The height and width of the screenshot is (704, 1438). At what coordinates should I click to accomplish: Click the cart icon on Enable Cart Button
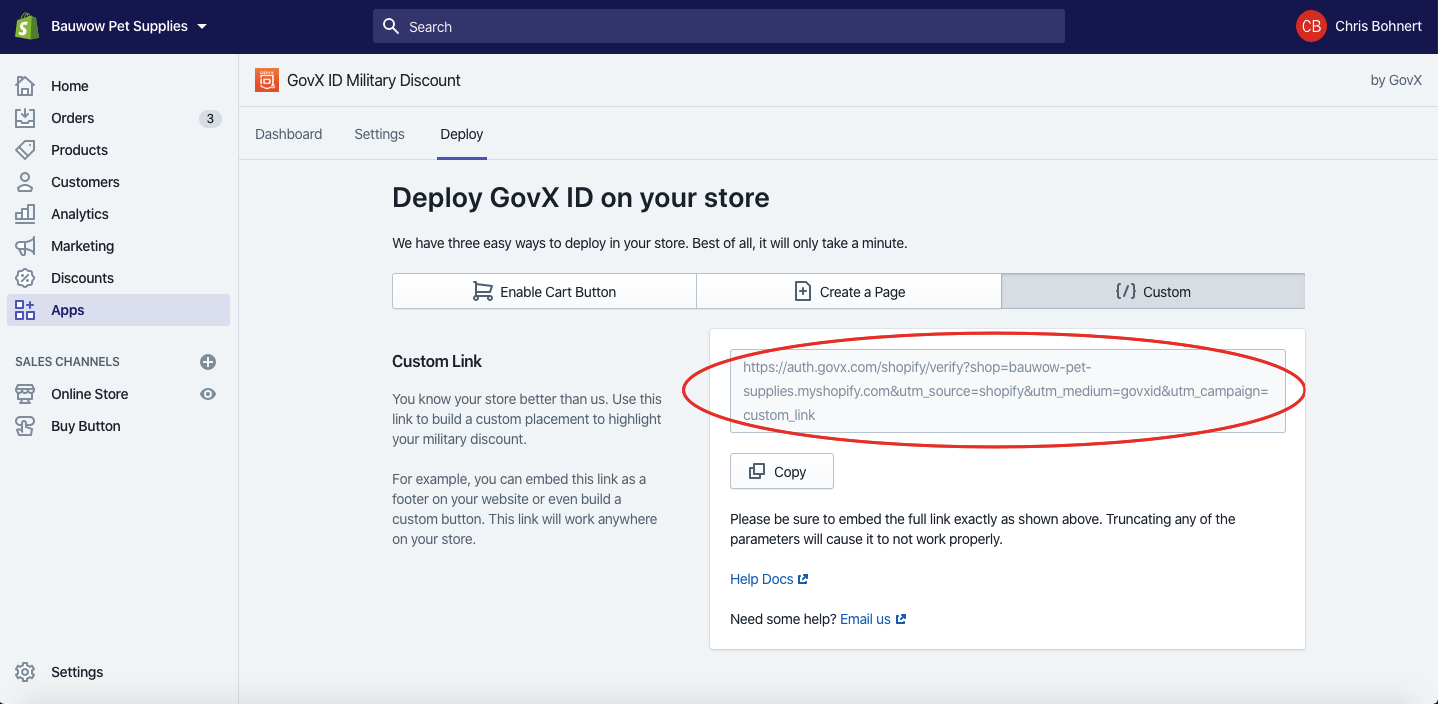(x=483, y=291)
